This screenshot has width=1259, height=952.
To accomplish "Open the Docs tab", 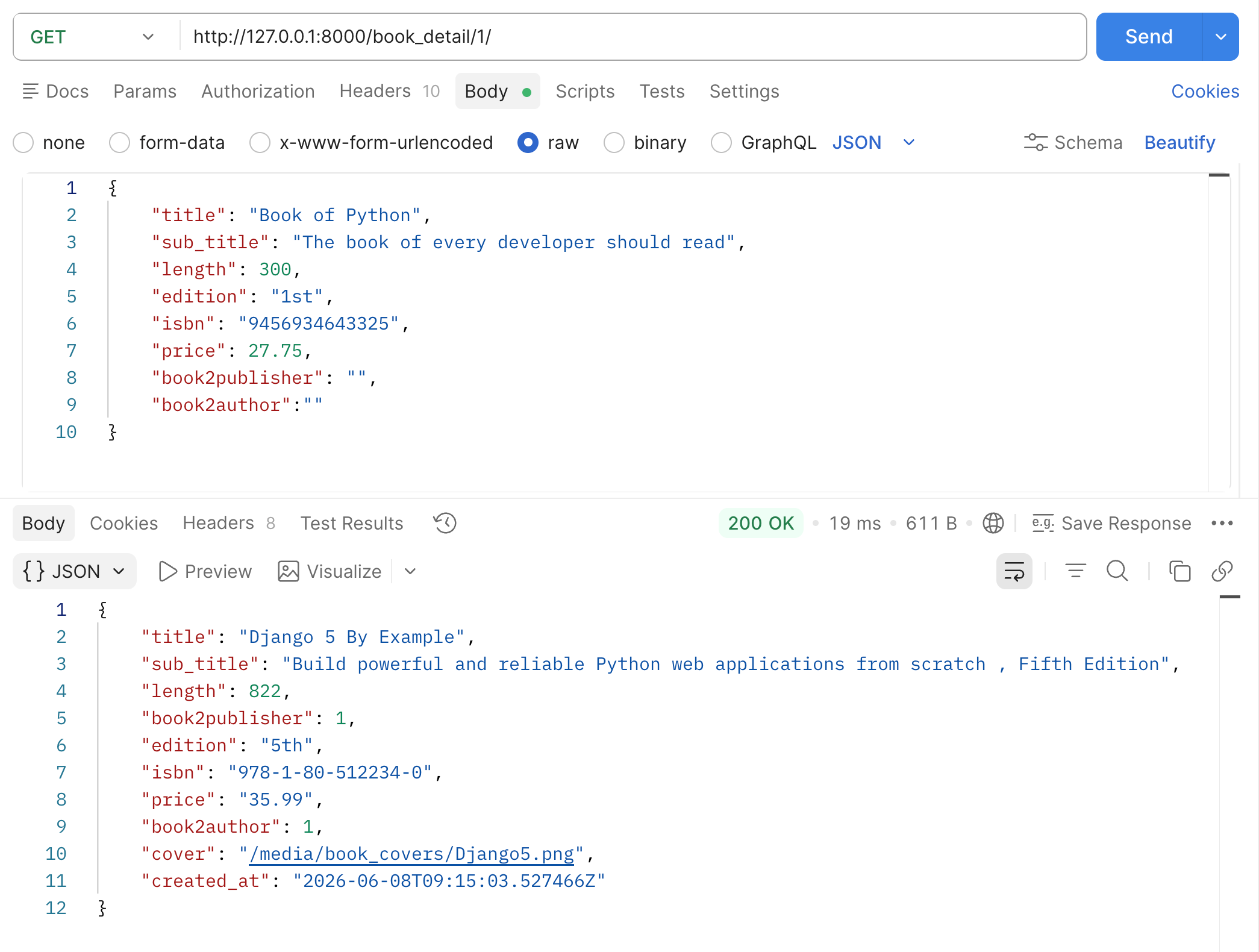I will pyautogui.click(x=55, y=91).
